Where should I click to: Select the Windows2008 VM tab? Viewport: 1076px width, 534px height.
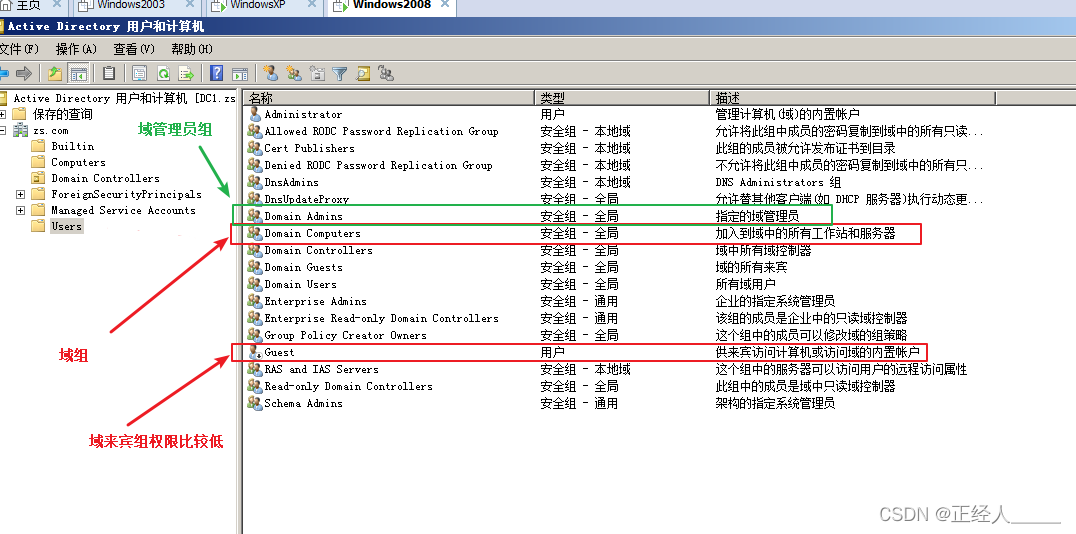[x=392, y=5]
